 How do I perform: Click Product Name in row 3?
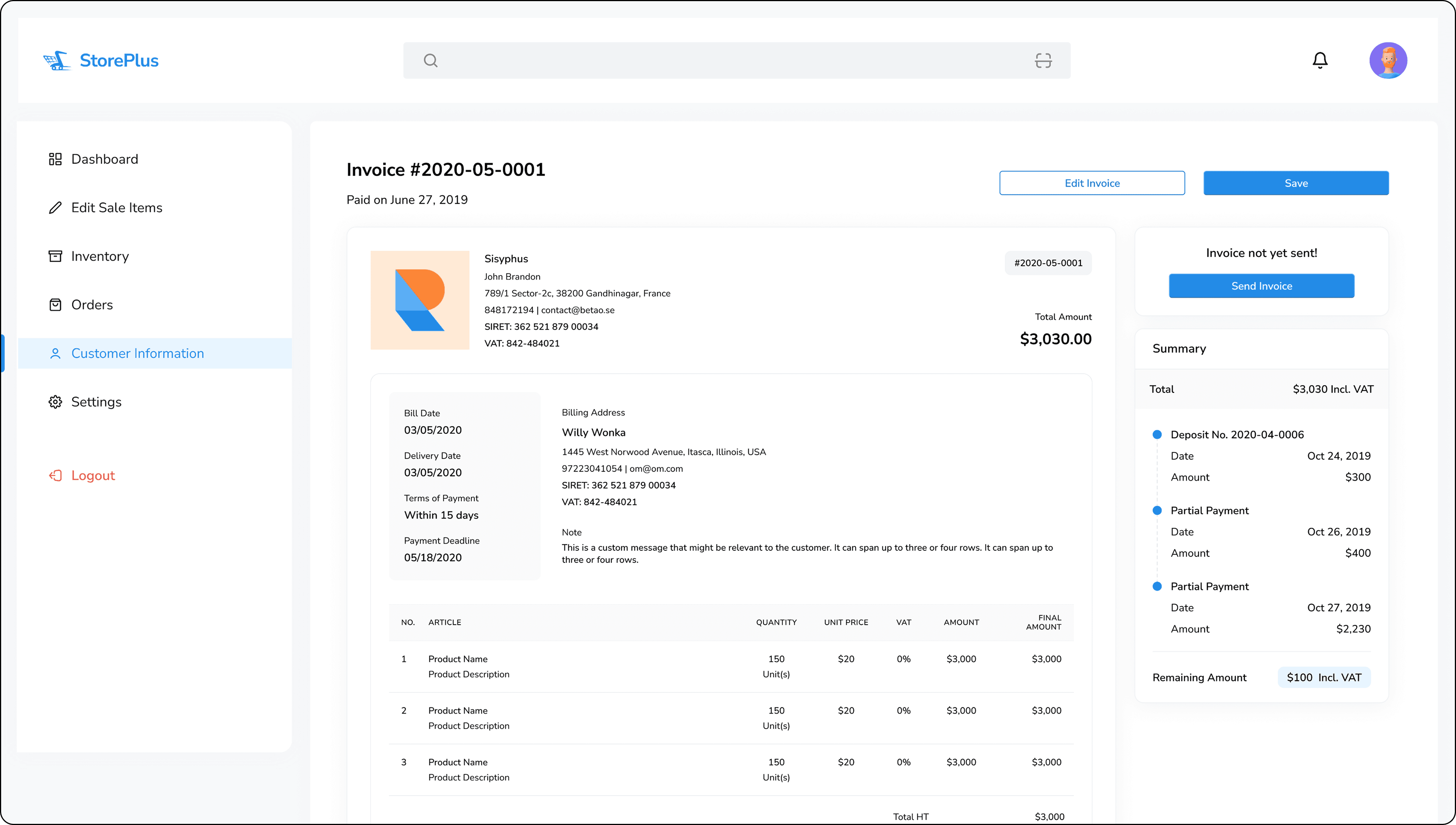pos(458,762)
